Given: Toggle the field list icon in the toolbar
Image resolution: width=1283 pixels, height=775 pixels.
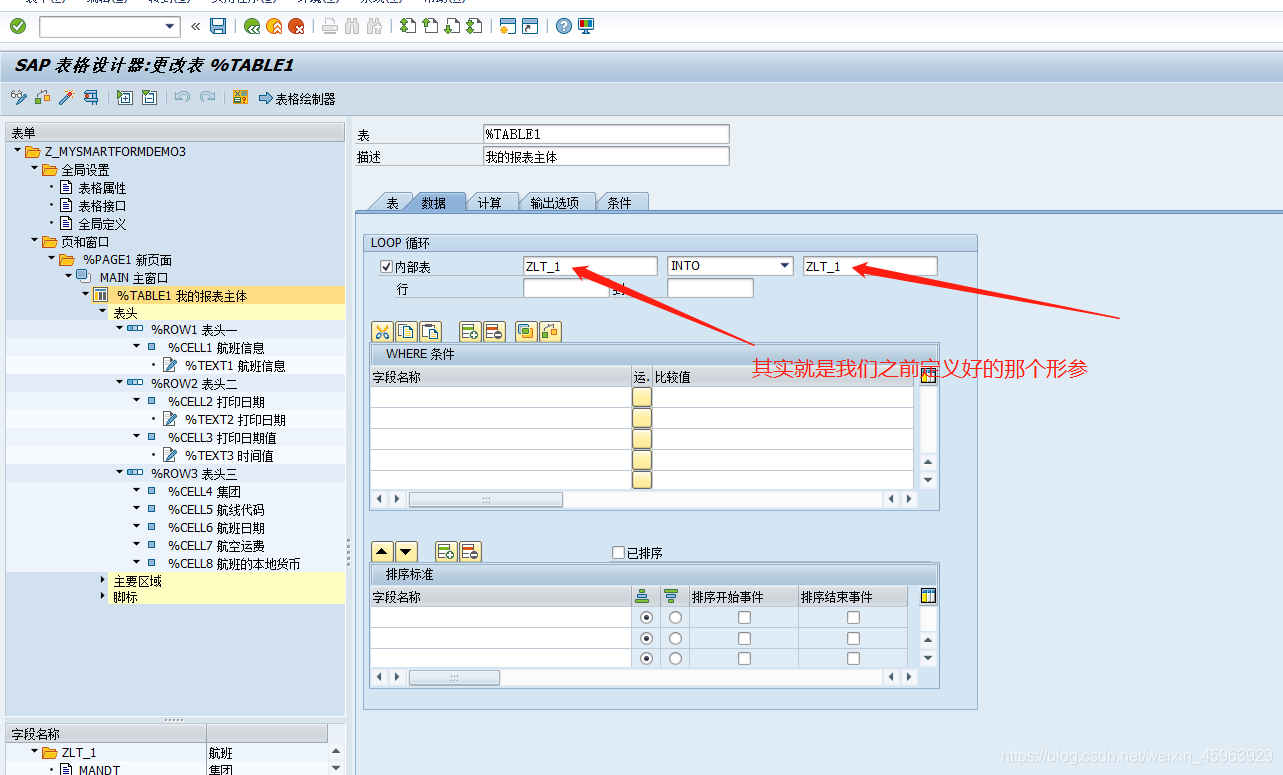Looking at the screenshot, I should click(x=240, y=98).
